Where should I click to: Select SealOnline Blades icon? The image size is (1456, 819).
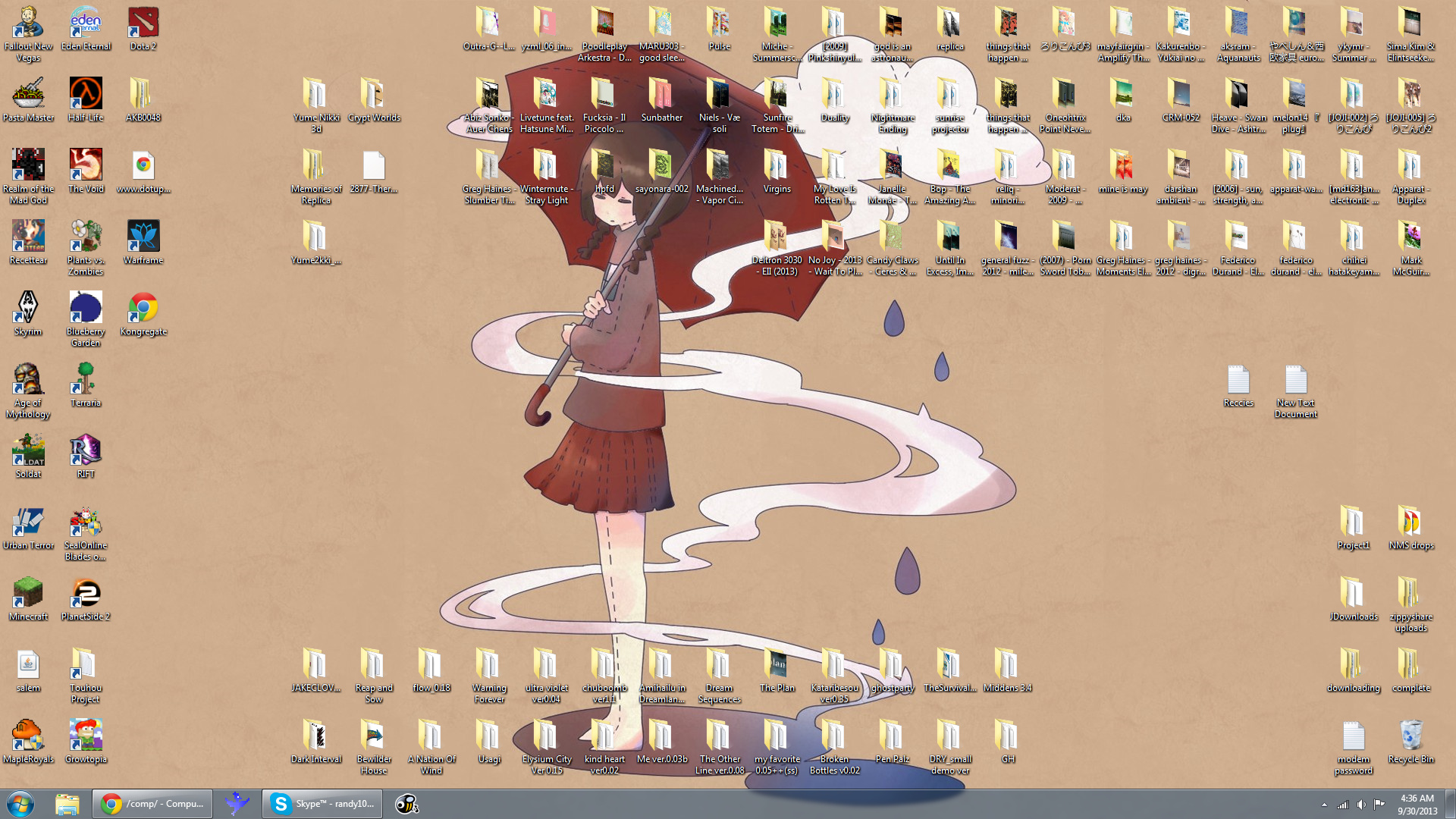pyautogui.click(x=86, y=533)
